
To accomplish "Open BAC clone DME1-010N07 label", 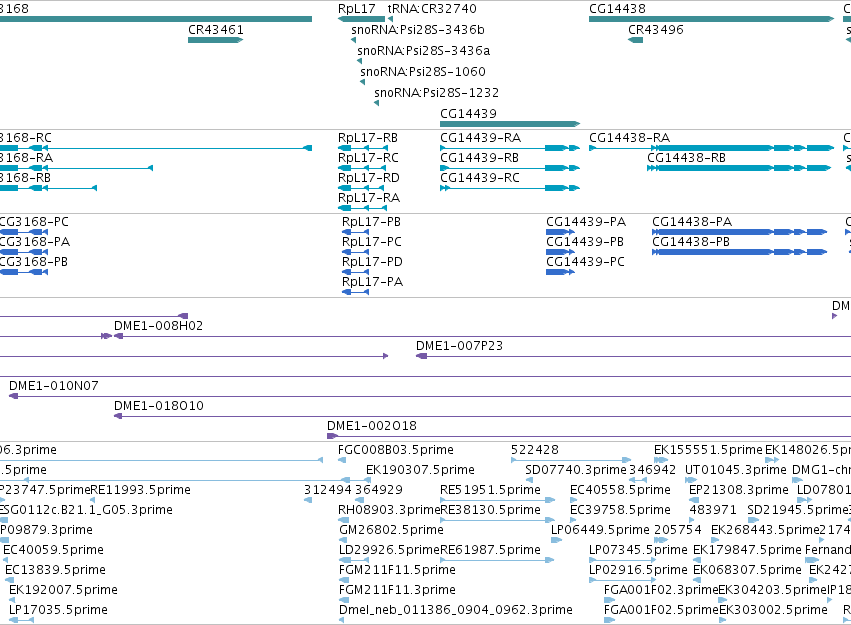I will (x=54, y=386).
